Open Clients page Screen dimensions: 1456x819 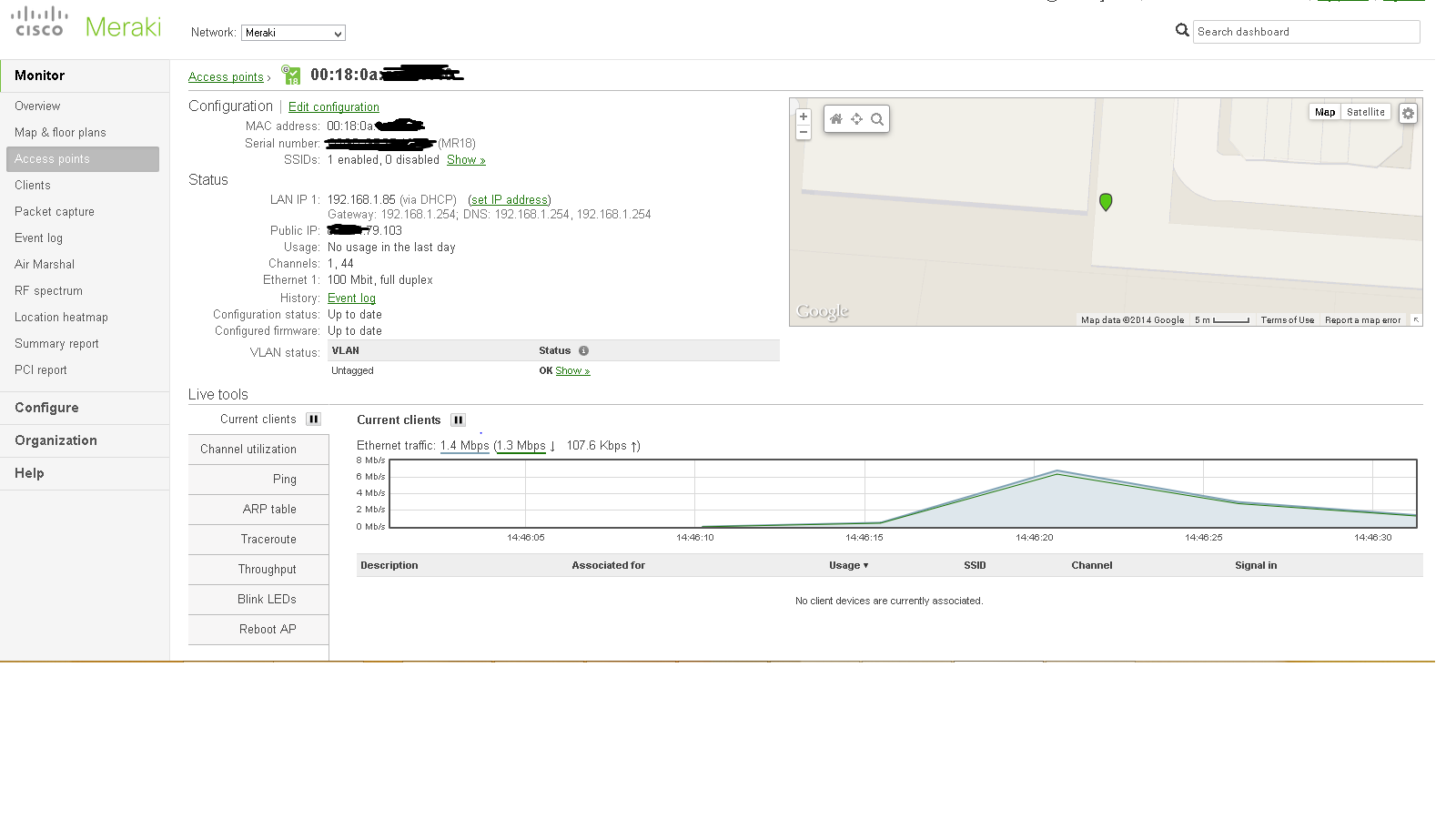(x=33, y=186)
